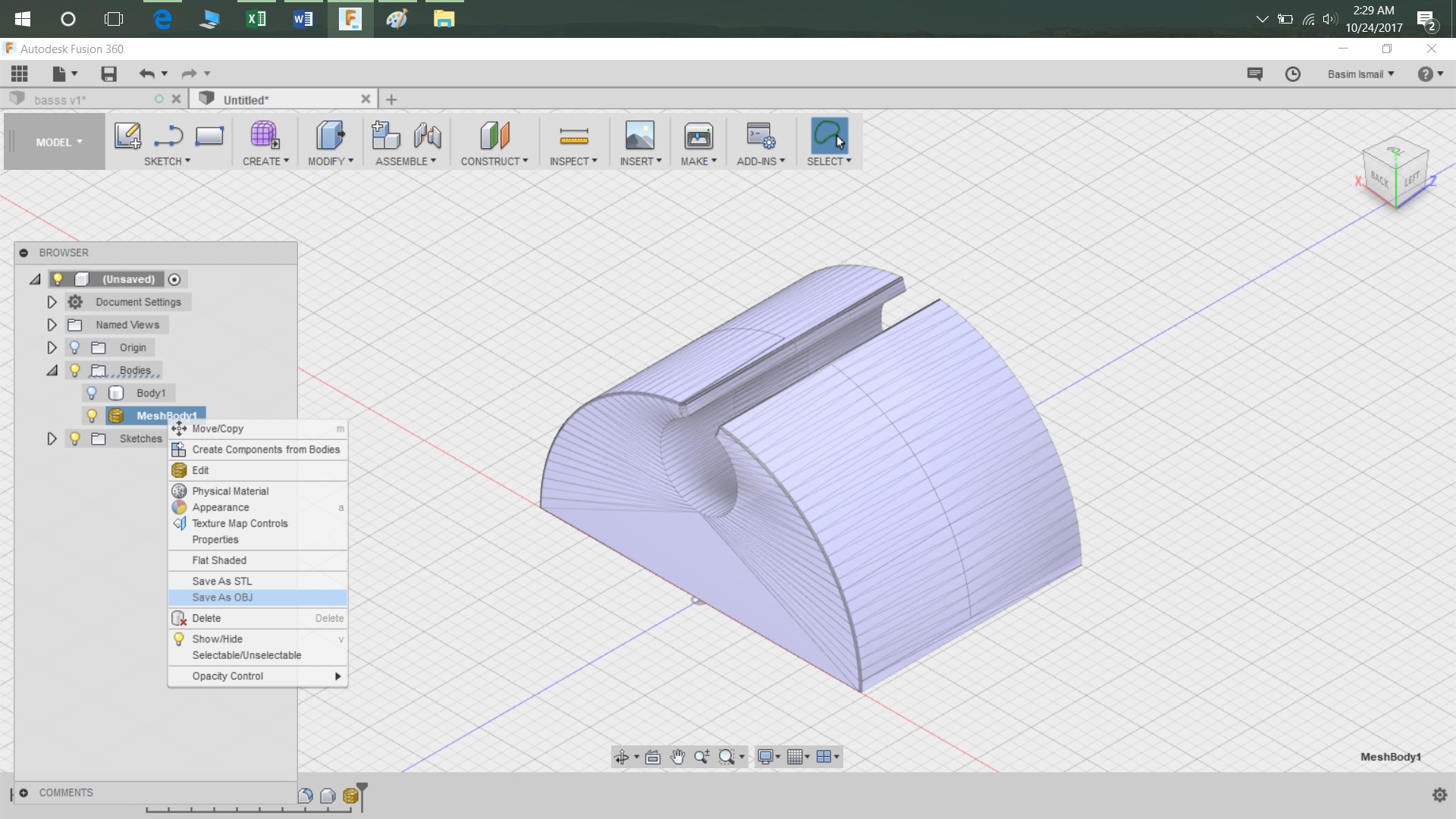This screenshot has height=819, width=1456.
Task: Open the job status clock icon
Action: [x=1293, y=74]
